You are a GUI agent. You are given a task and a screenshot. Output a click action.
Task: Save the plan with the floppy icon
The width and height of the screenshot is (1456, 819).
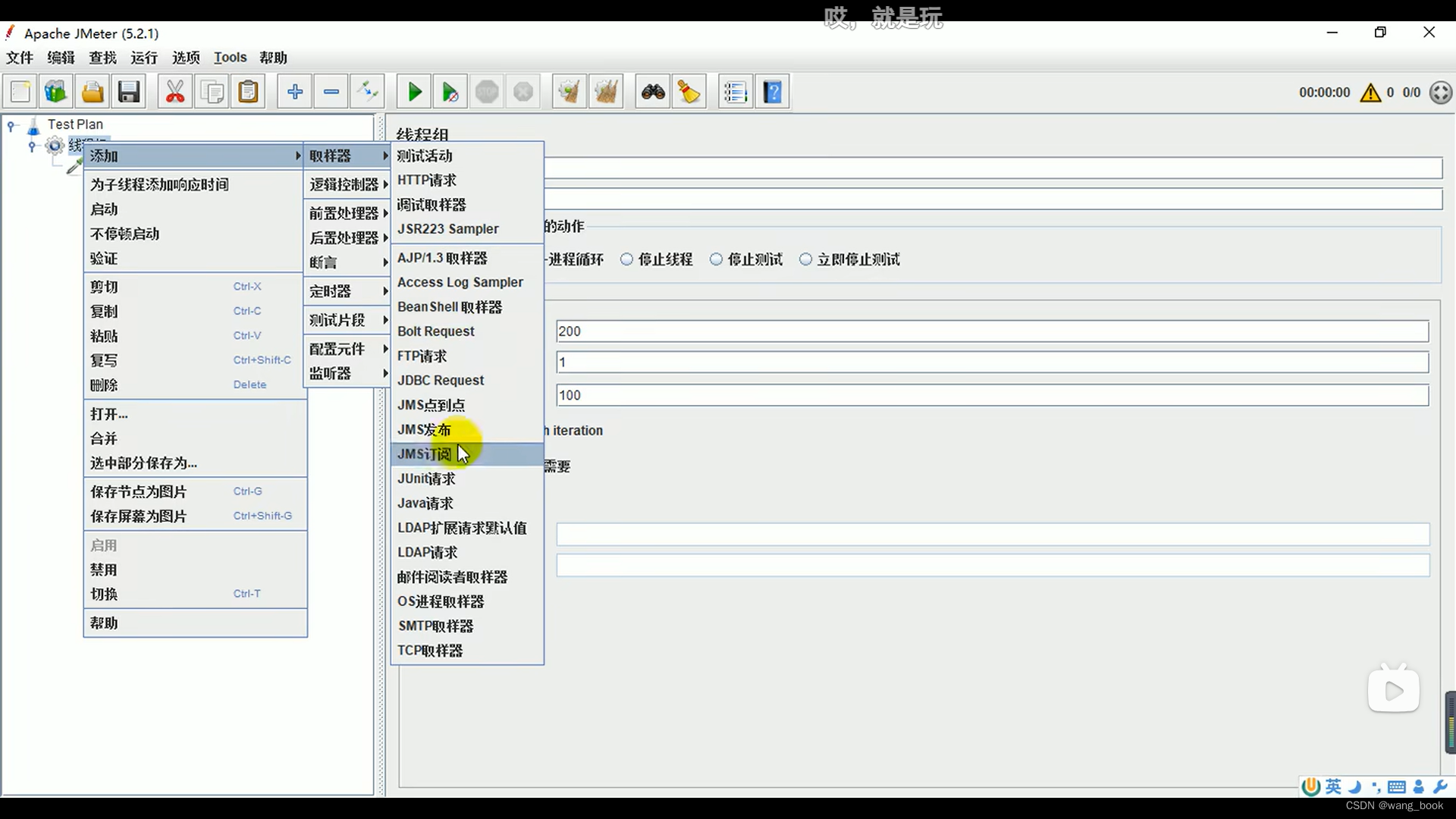[x=129, y=93]
